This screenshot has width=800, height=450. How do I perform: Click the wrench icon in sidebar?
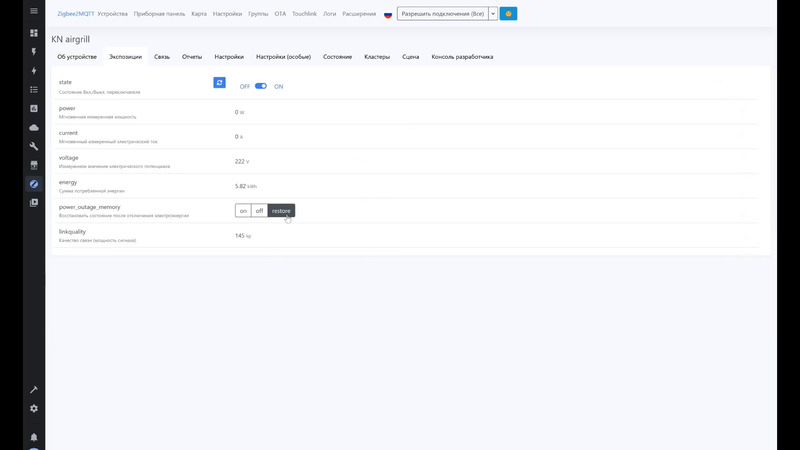coord(34,146)
